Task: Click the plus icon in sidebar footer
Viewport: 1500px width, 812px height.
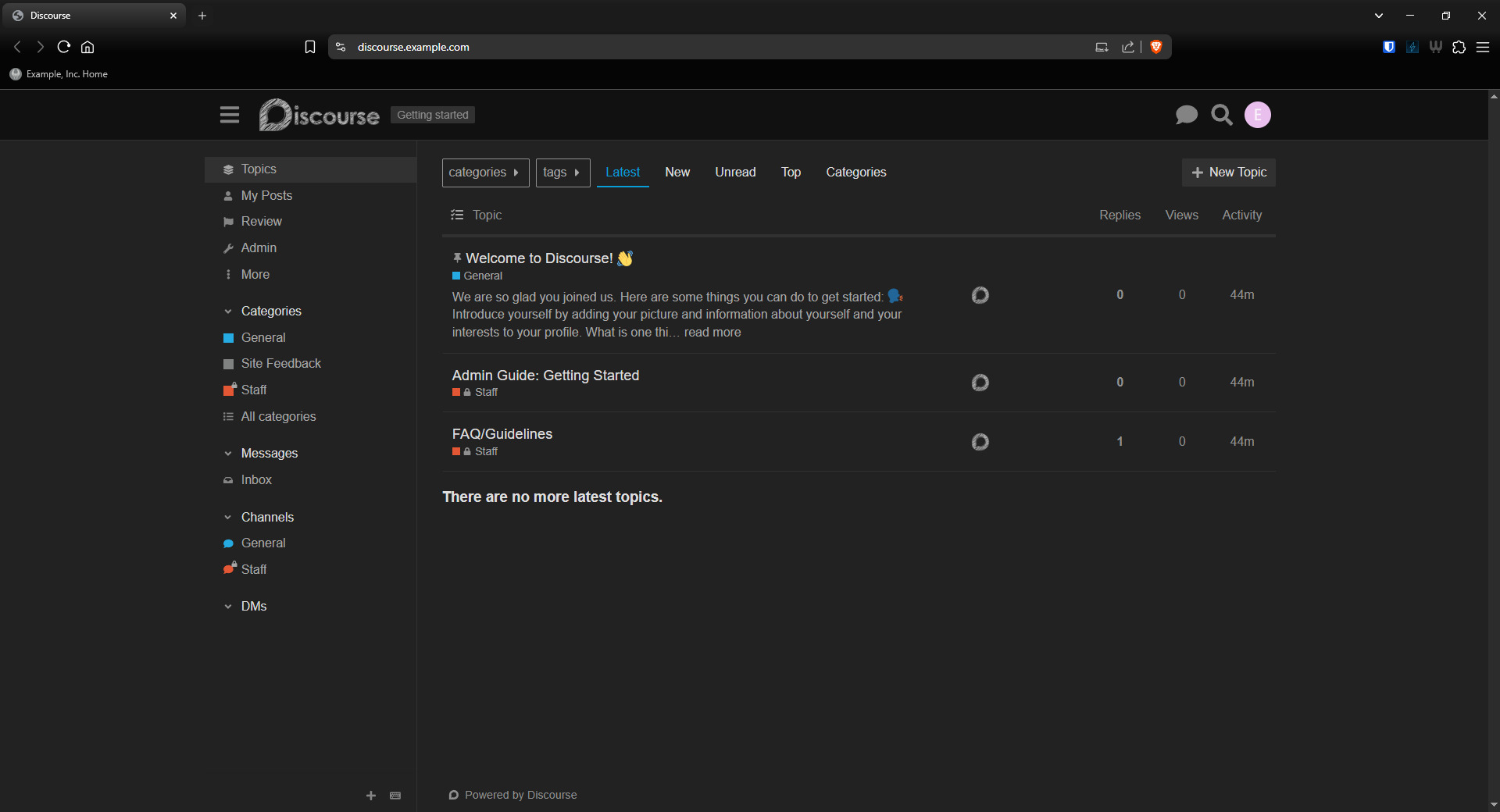Action: click(x=371, y=796)
